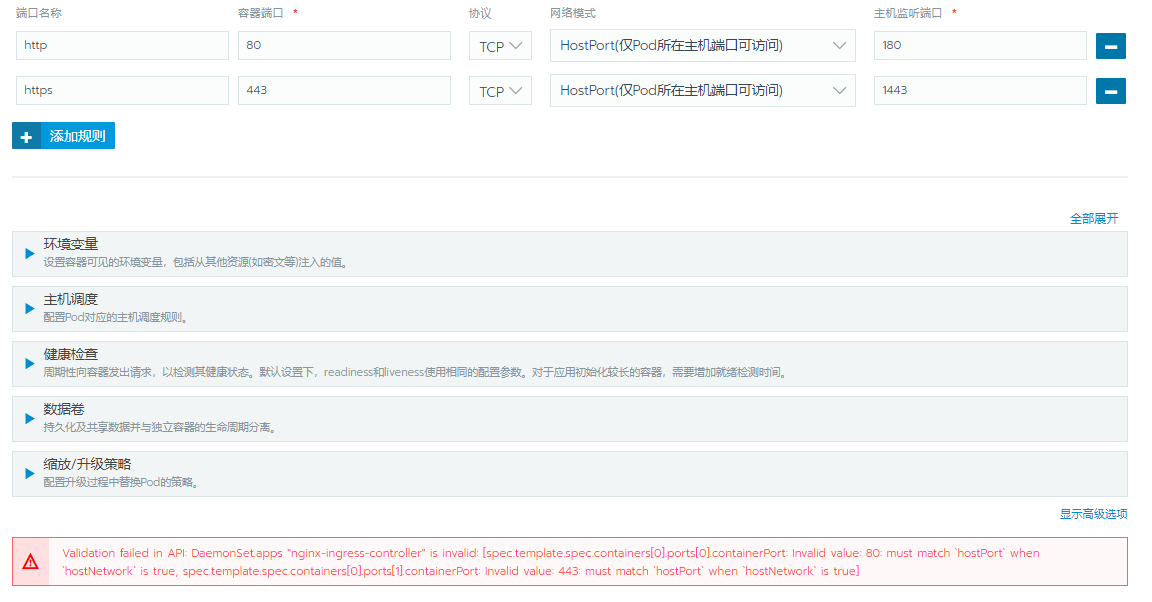
Task: Expand the 缩放/升级策略 section arrow
Action: click(x=29, y=473)
